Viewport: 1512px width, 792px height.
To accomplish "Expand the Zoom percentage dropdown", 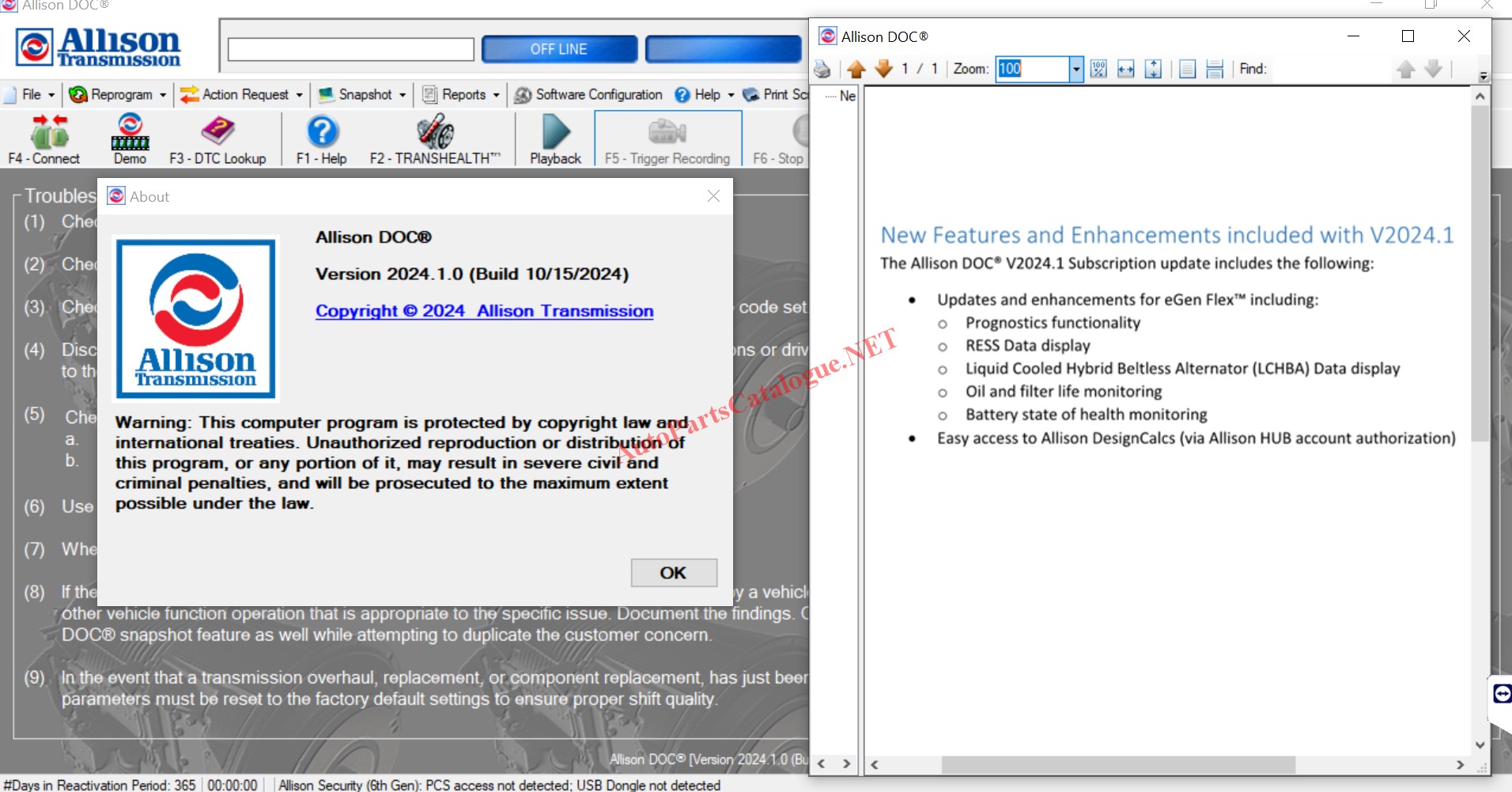I will tap(1075, 70).
